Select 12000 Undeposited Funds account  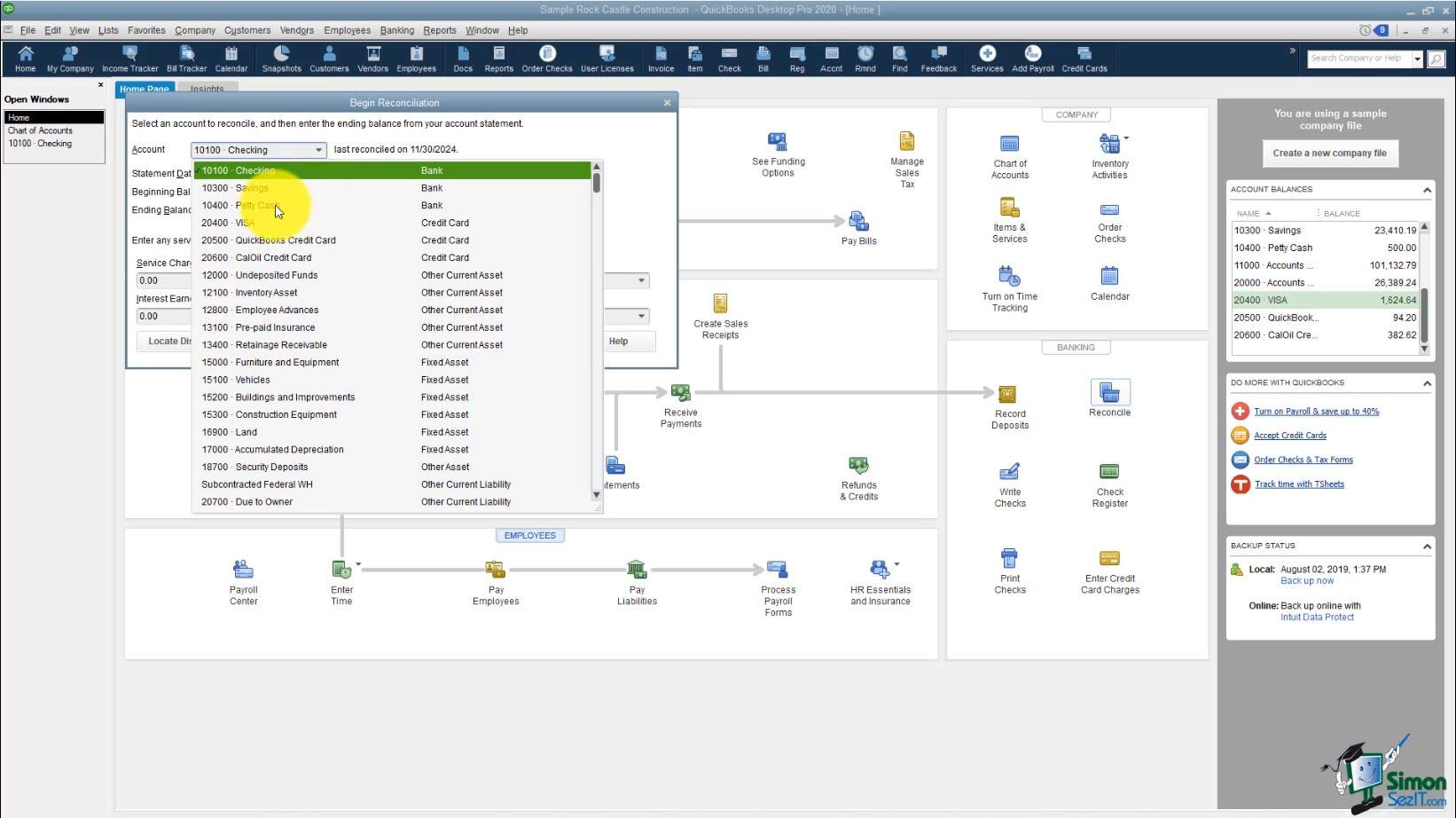point(391,275)
